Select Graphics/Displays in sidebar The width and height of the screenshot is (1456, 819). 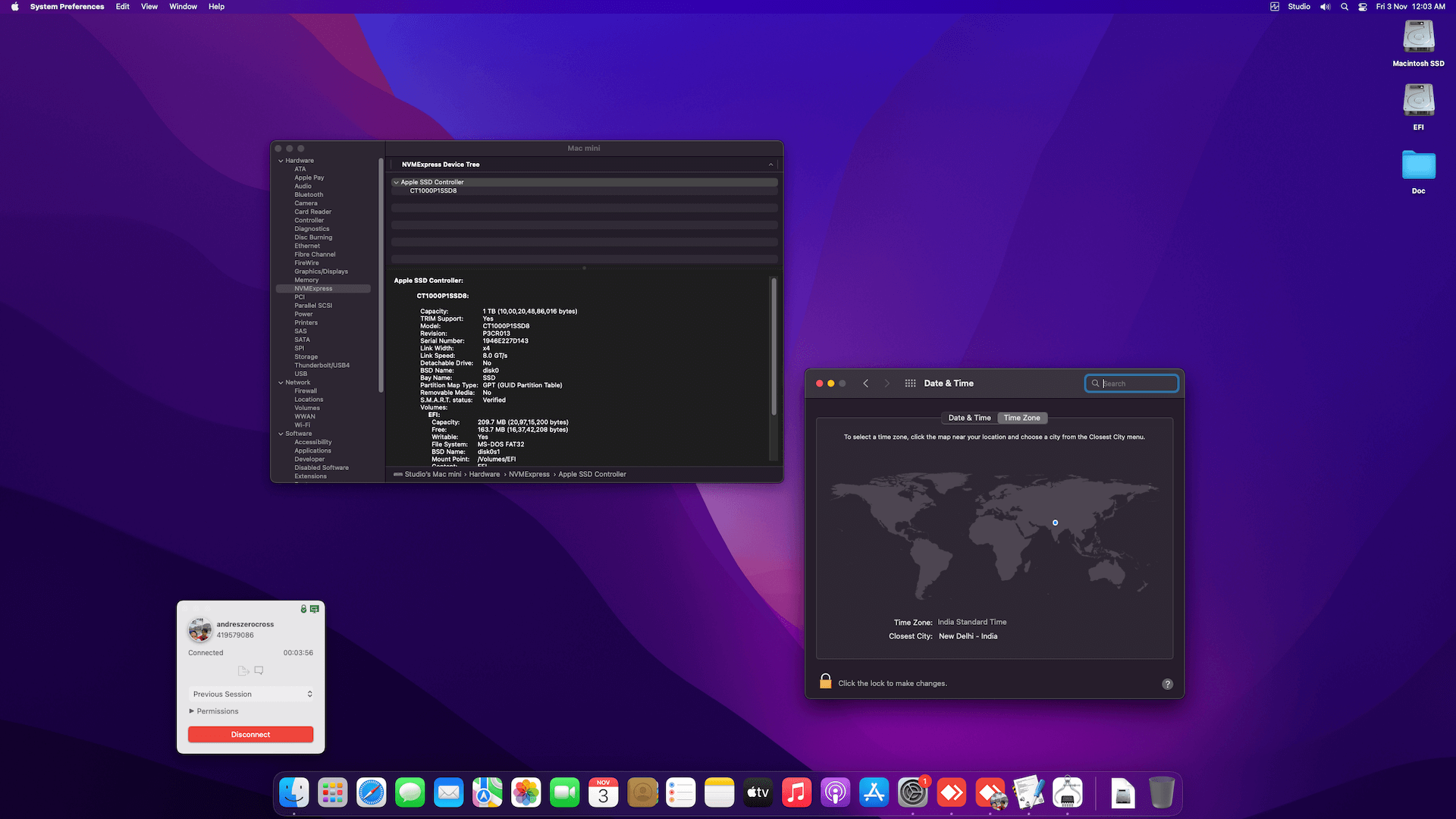pyautogui.click(x=322, y=271)
